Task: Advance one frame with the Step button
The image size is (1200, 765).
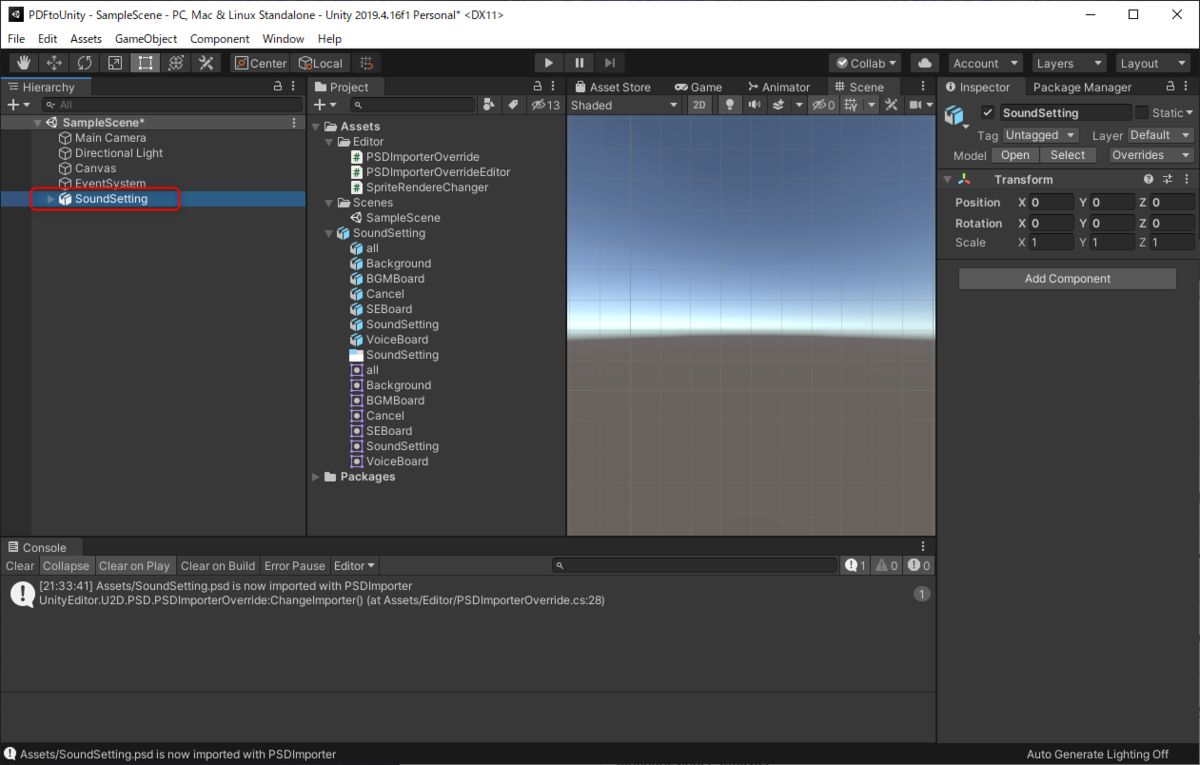Action: (x=611, y=63)
